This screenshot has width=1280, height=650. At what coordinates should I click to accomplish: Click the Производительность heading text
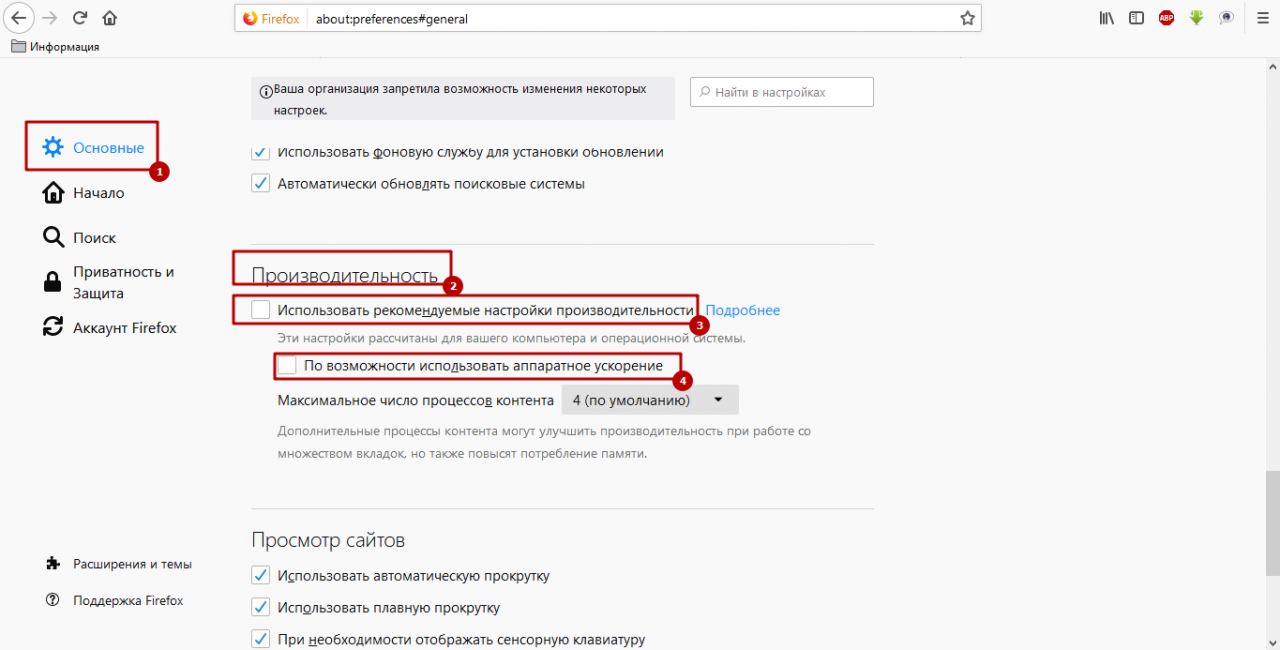point(345,276)
